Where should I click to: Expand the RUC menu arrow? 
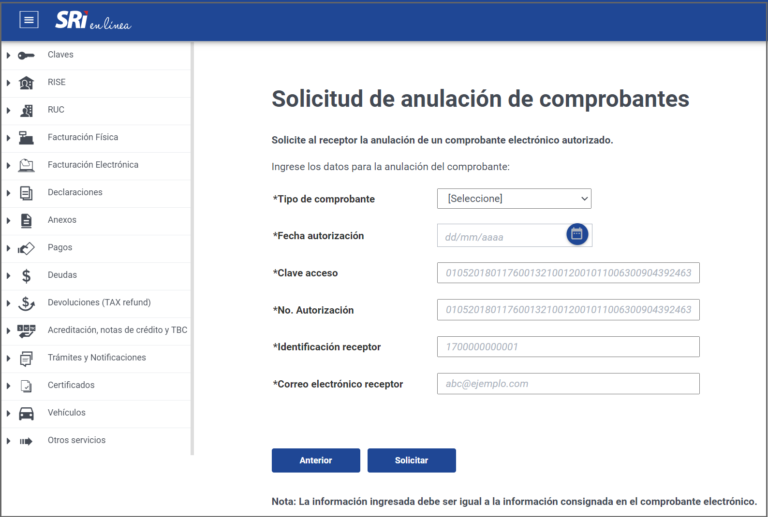8,111
